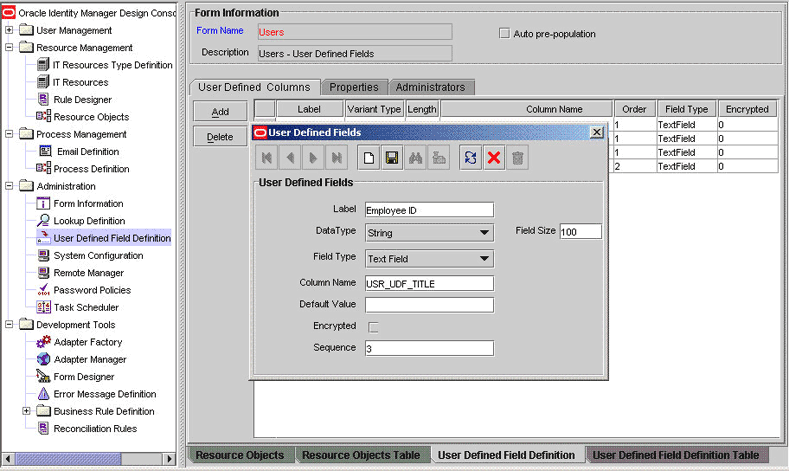
Task: Save the user defined field
Action: pyautogui.click(x=392, y=158)
